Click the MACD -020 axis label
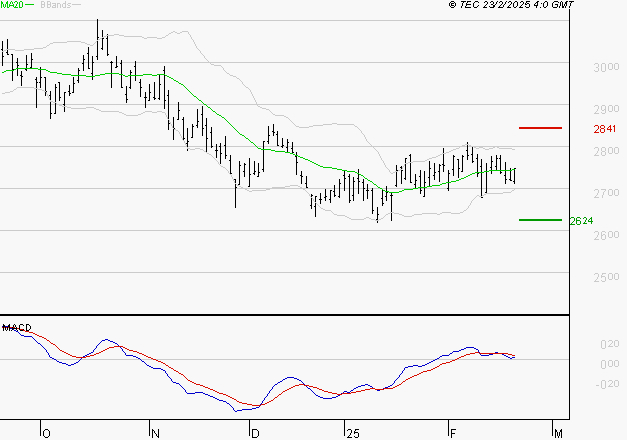Image resolution: width=627 pixels, height=440 pixels. tap(607, 384)
